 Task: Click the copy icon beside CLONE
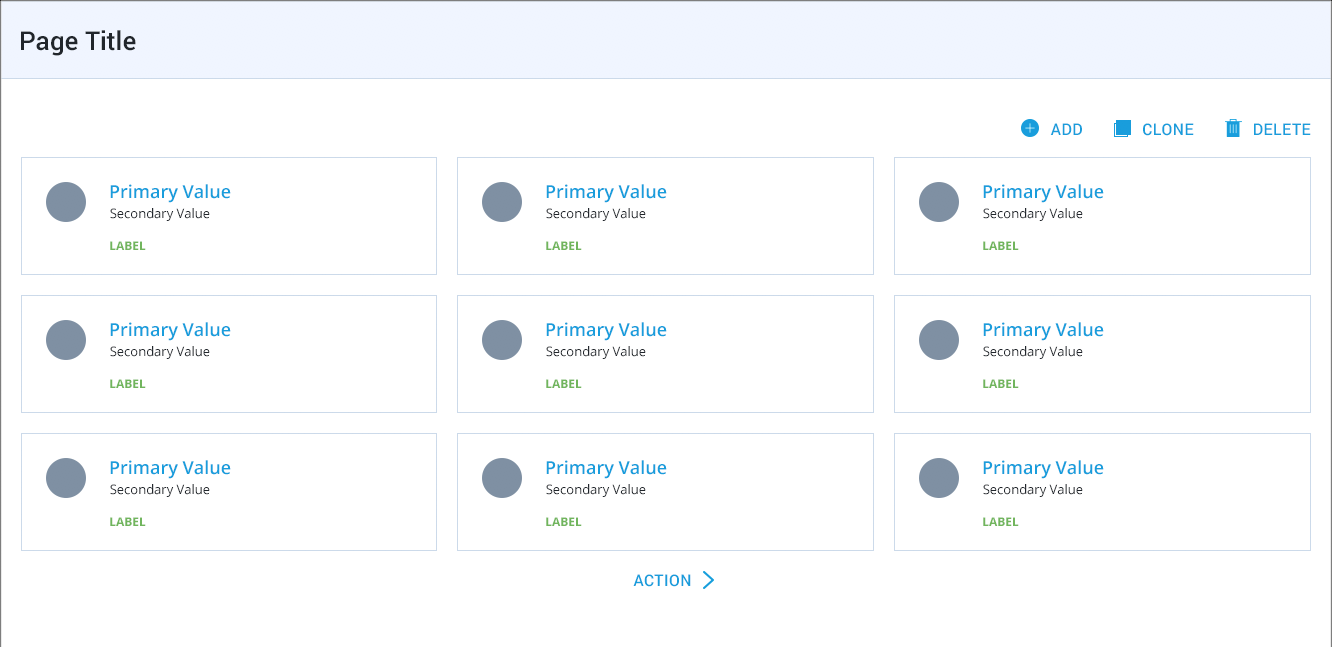(x=1121, y=128)
